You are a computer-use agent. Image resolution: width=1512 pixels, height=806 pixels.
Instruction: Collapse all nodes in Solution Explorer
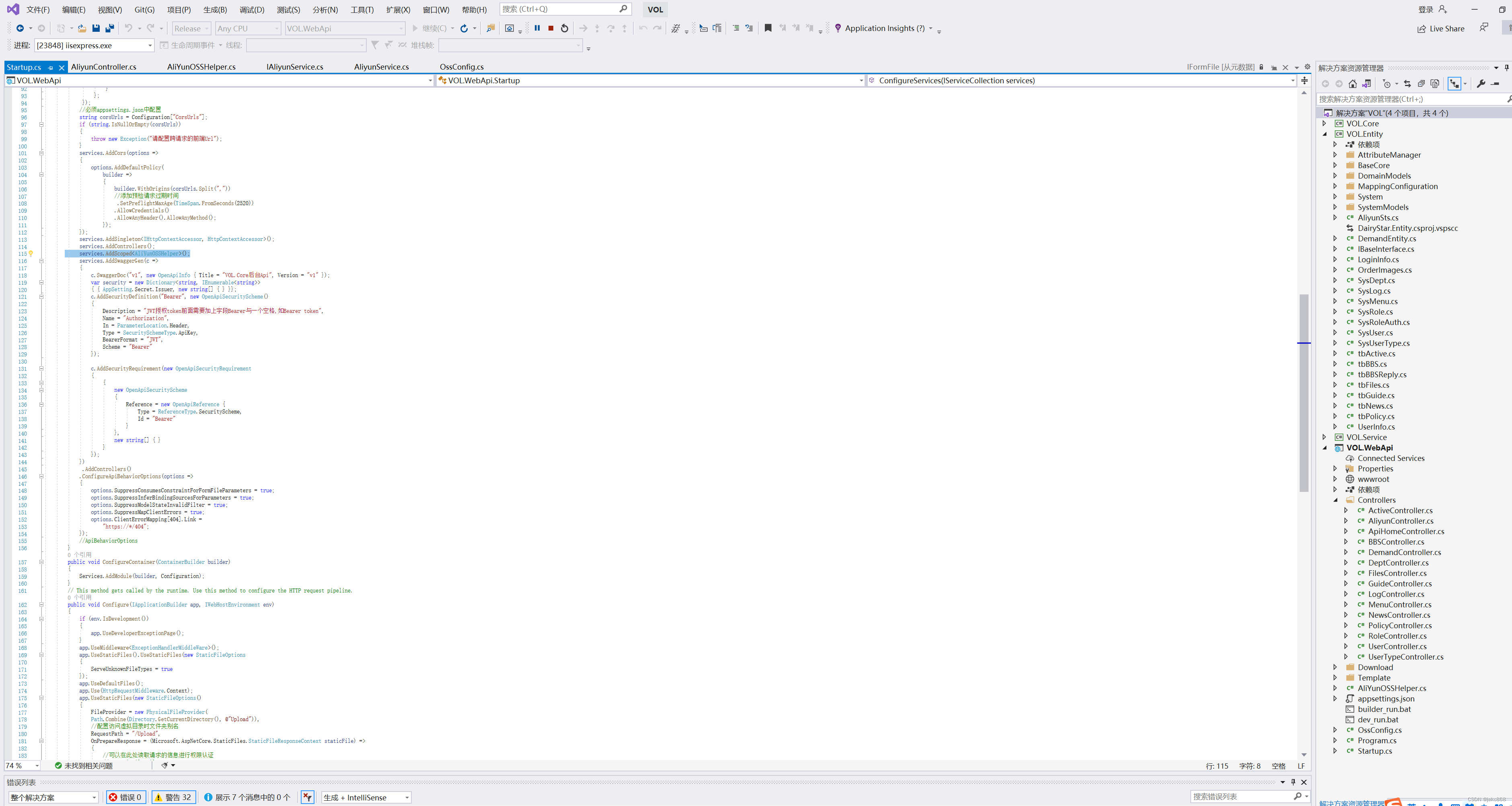1421,83
